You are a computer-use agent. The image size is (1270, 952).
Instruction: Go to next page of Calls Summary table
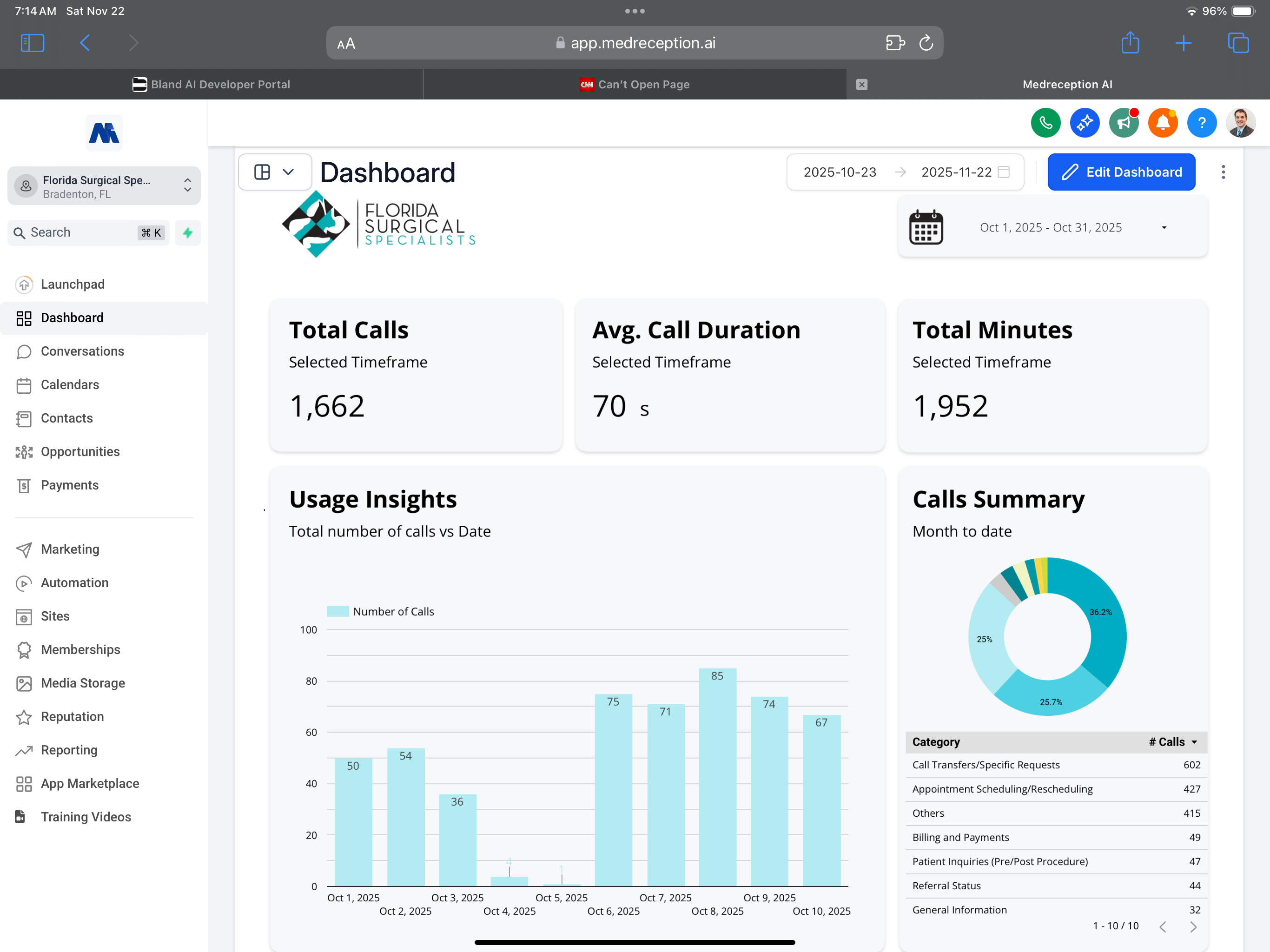(1193, 927)
